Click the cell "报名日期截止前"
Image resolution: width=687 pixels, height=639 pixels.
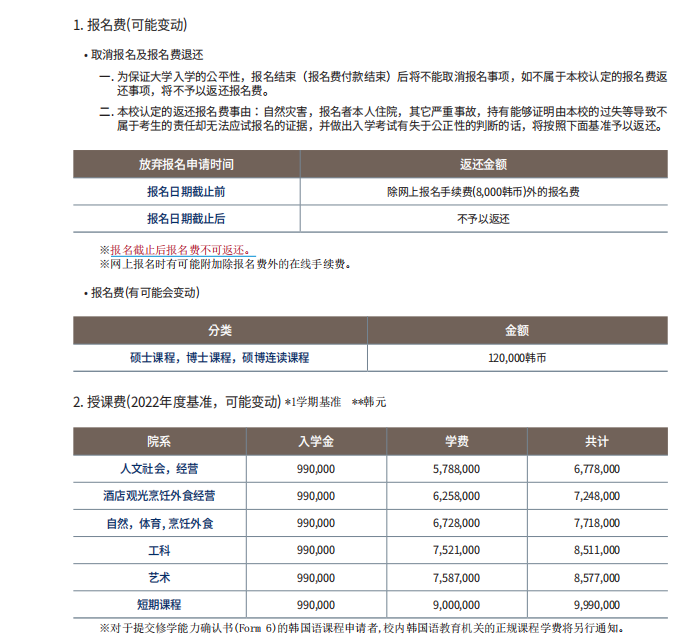(x=186, y=192)
